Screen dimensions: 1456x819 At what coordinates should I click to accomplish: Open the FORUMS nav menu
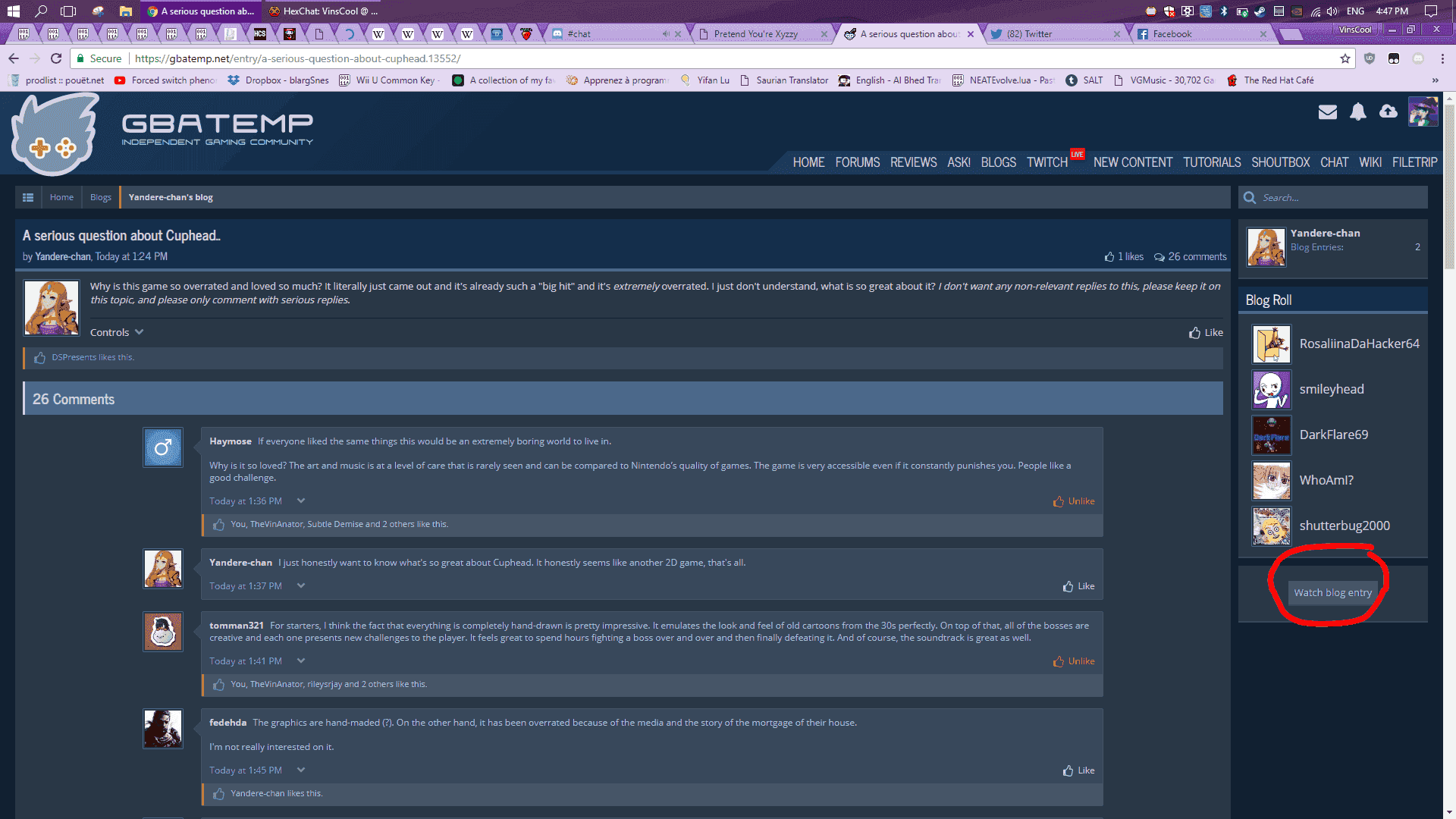858,162
